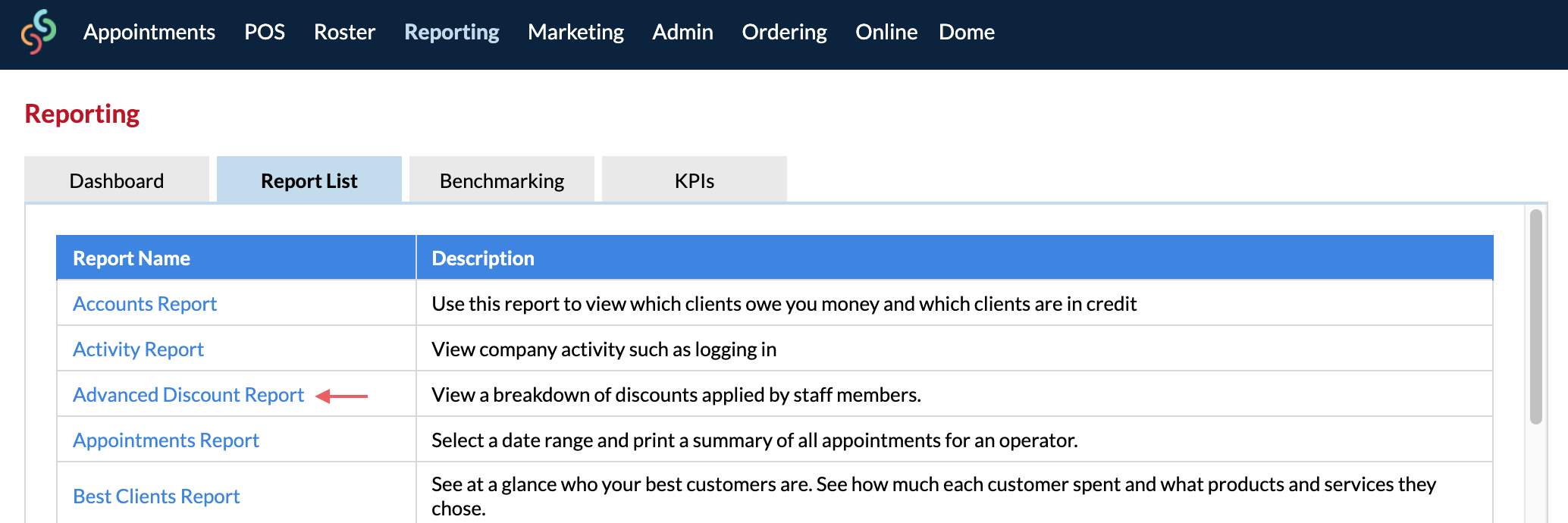Switch to the Dashboard tab
Screen dimensions: 1568x523
117,180
